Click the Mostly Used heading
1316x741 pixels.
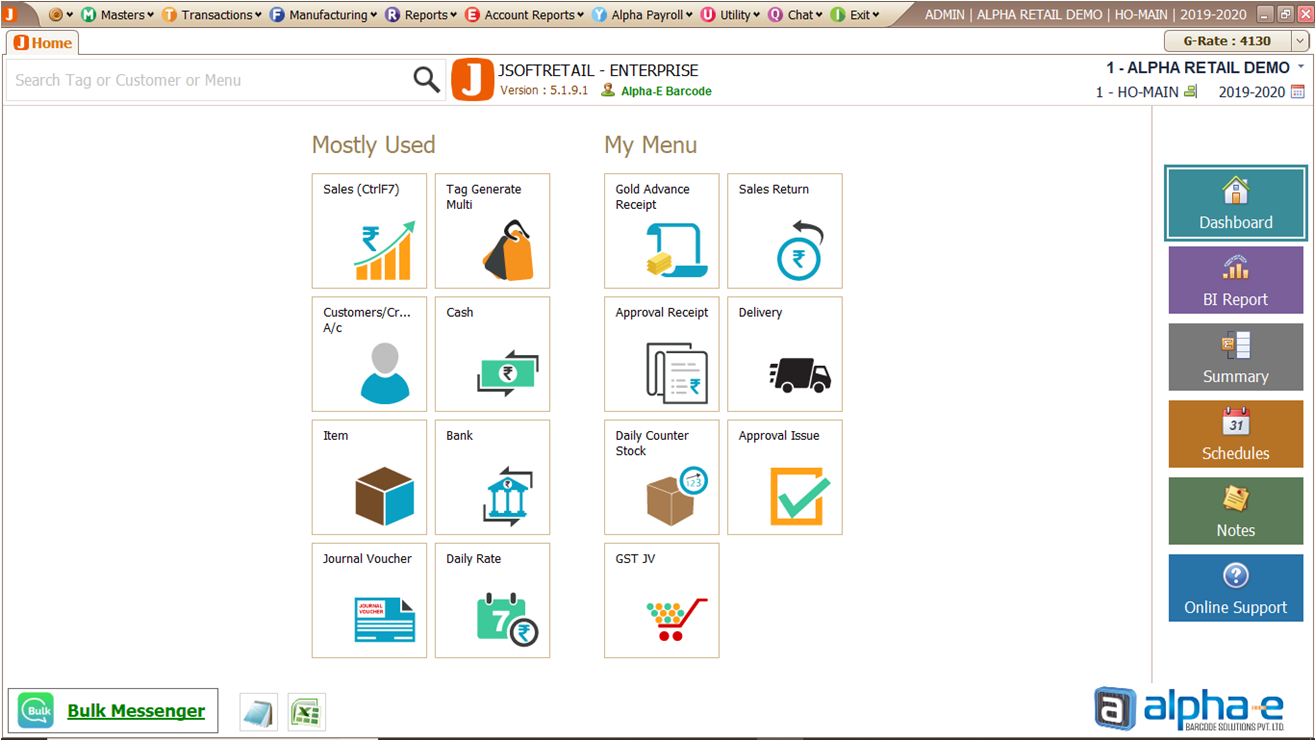[x=373, y=145]
